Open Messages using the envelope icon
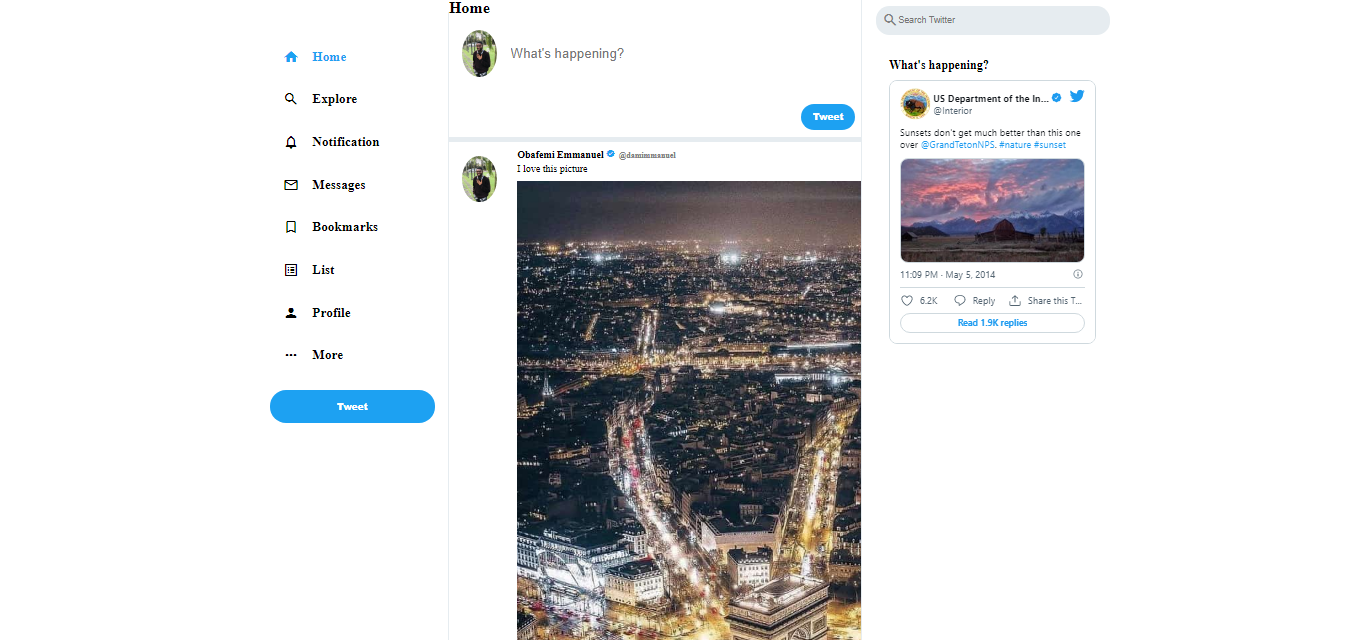 [x=291, y=185]
